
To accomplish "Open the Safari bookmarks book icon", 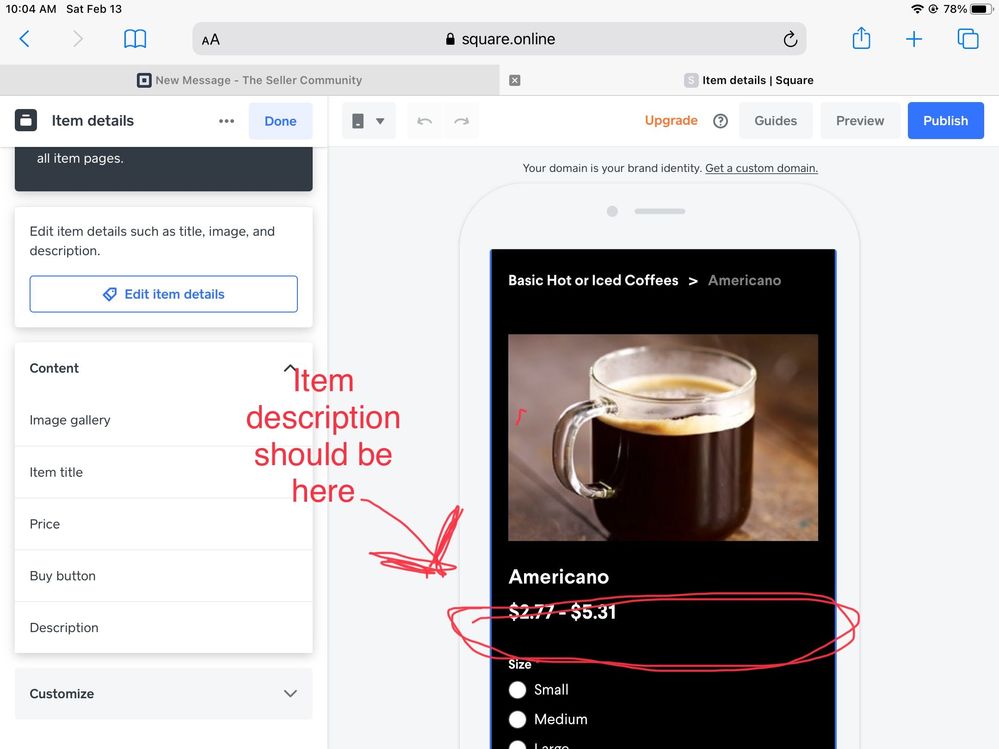I will [135, 39].
